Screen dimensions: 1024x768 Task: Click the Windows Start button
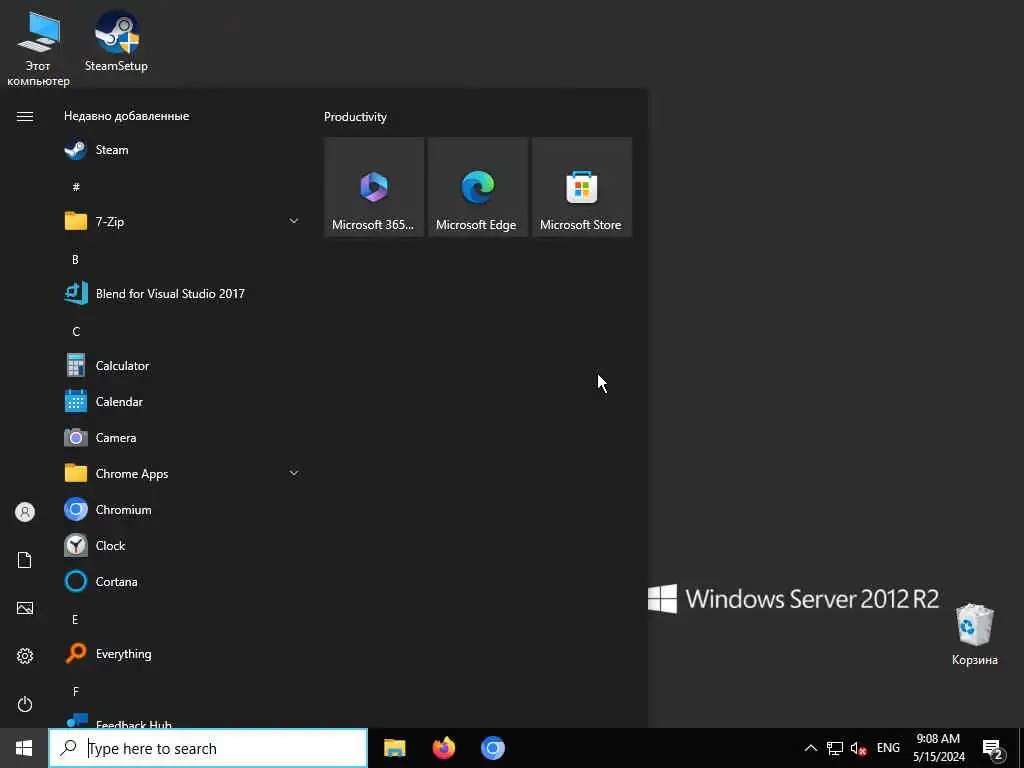(x=24, y=748)
